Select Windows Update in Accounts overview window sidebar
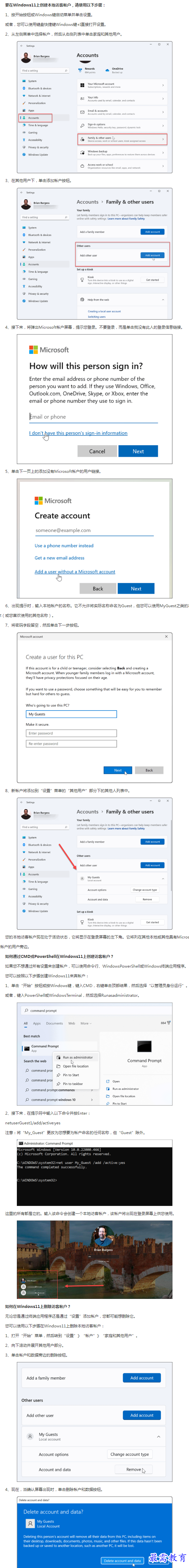This screenshot has width=189, height=1568. click(37, 154)
